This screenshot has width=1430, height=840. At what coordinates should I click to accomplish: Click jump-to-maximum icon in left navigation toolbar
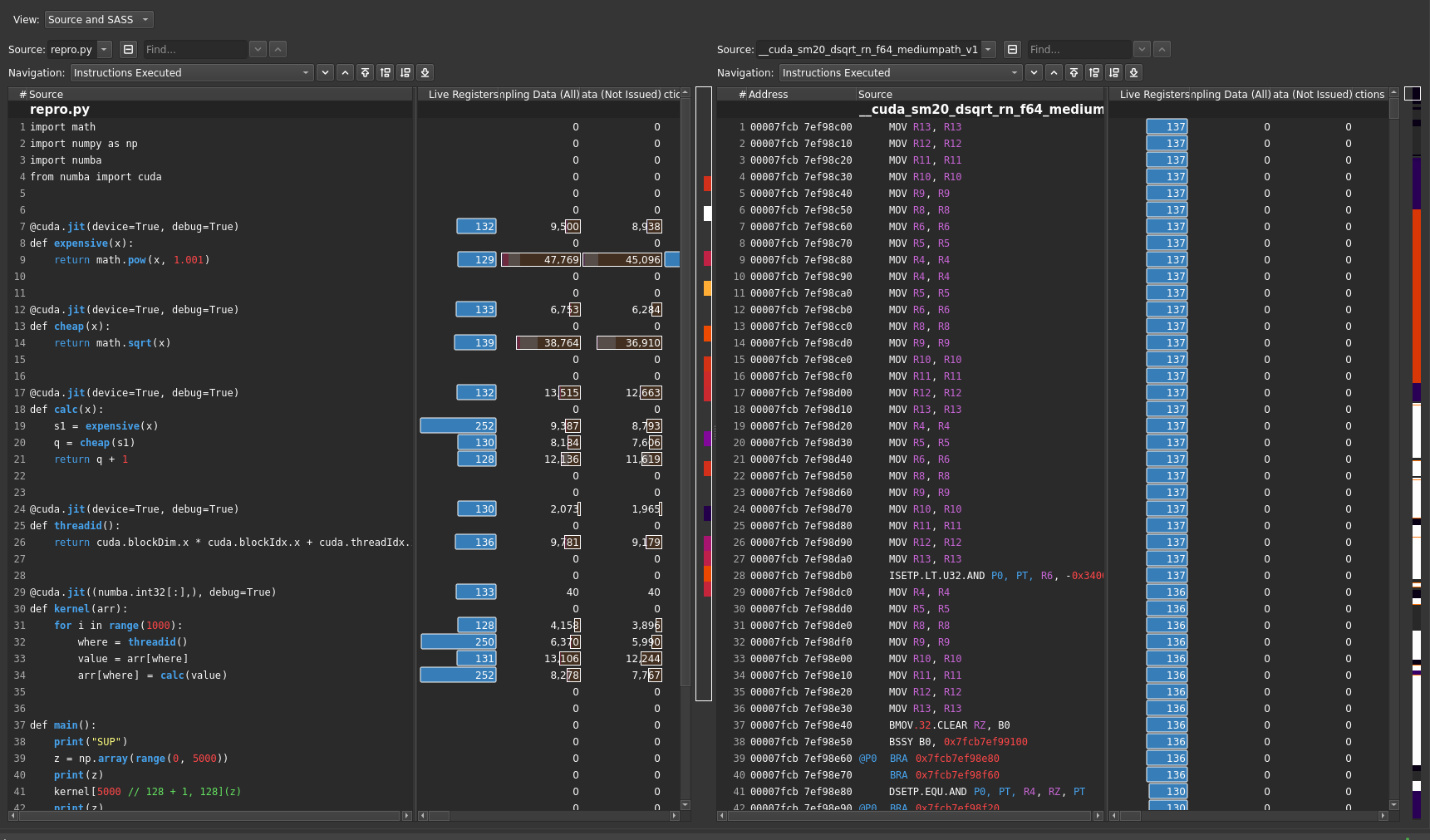click(x=425, y=72)
